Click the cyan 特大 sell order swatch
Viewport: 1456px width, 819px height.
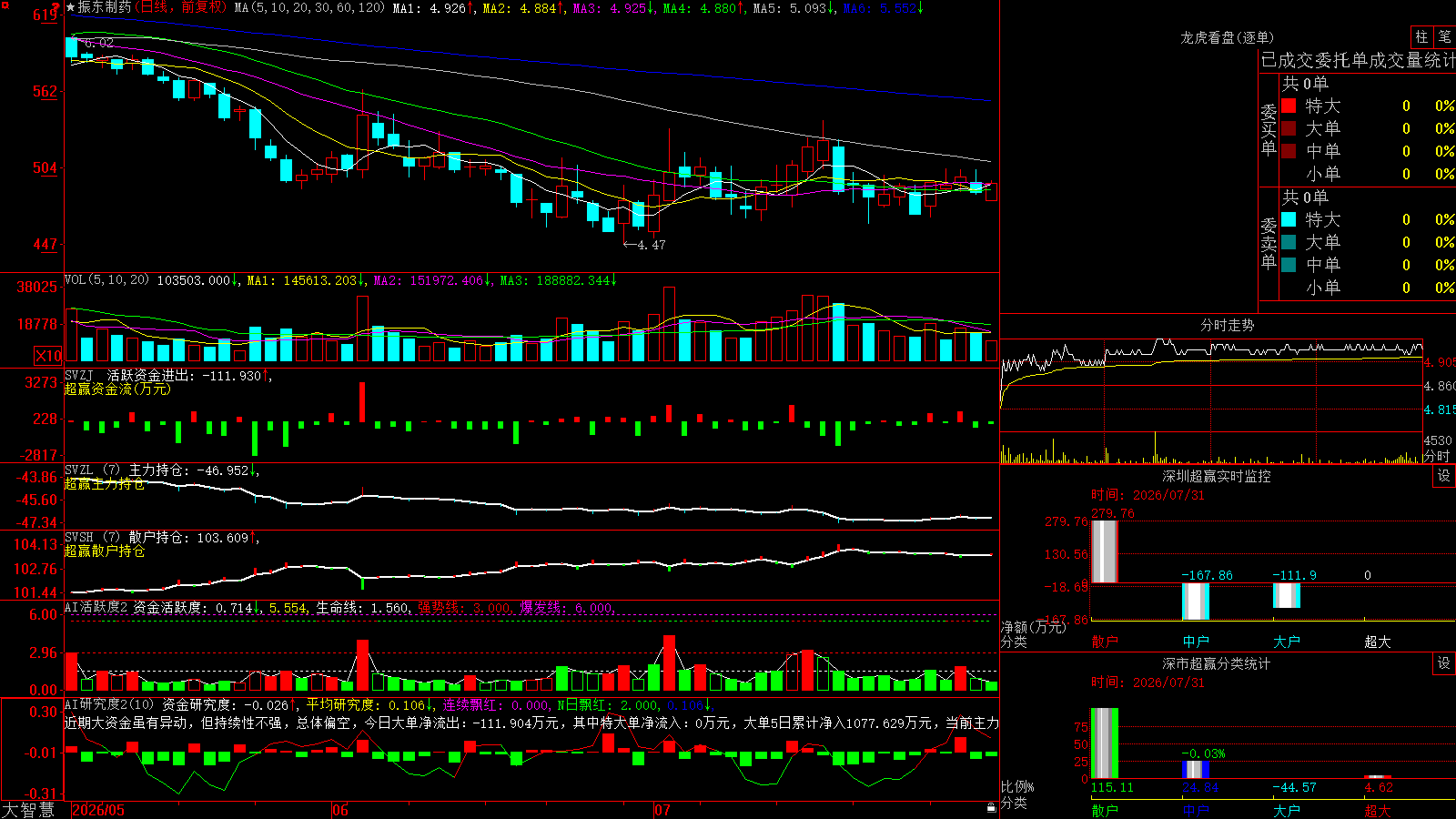pos(1289,219)
